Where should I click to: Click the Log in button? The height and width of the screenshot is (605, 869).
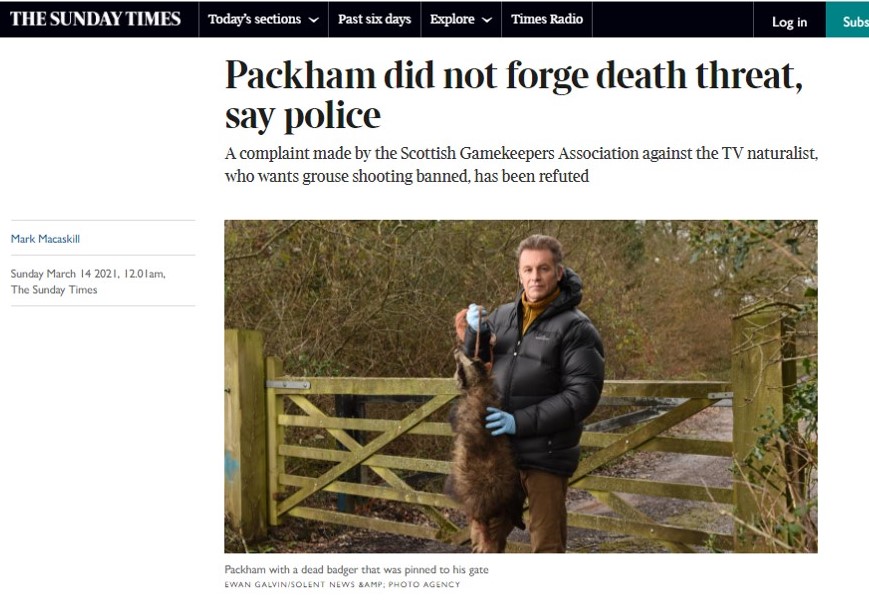(789, 22)
